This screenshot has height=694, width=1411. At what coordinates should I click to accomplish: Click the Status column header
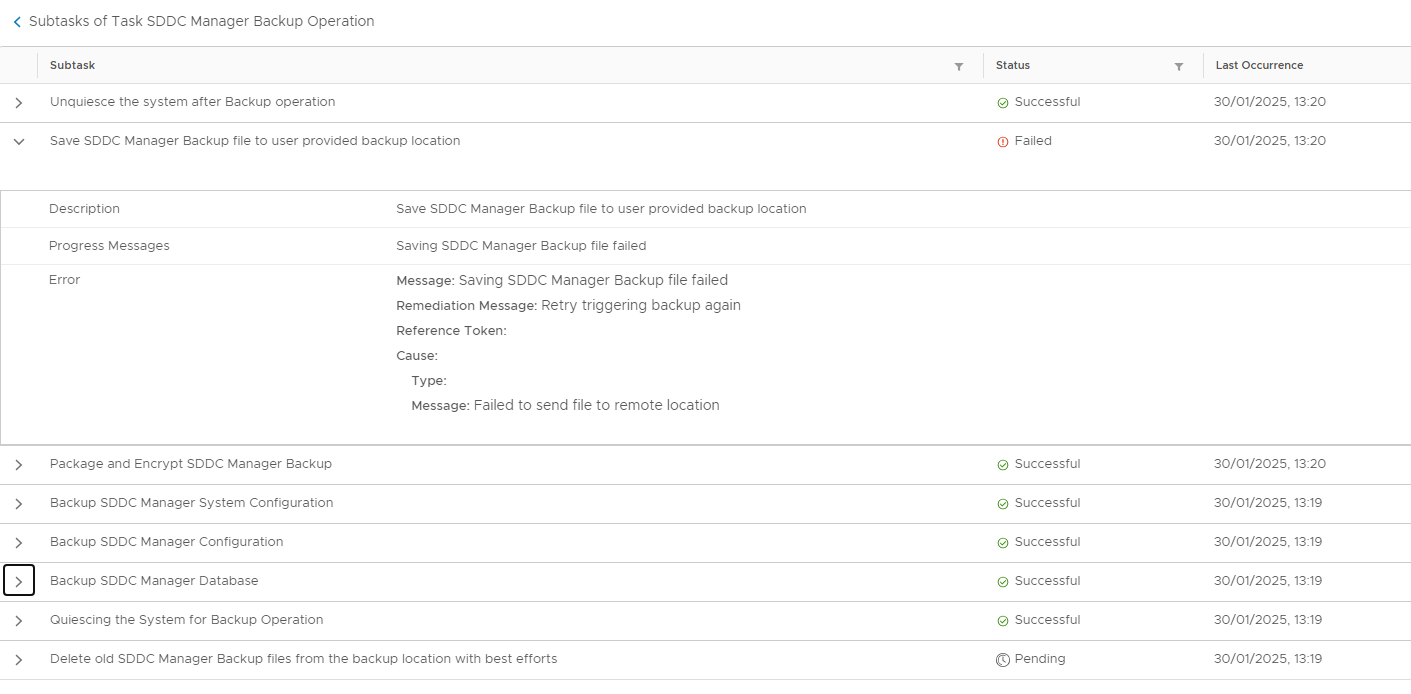(x=1013, y=65)
